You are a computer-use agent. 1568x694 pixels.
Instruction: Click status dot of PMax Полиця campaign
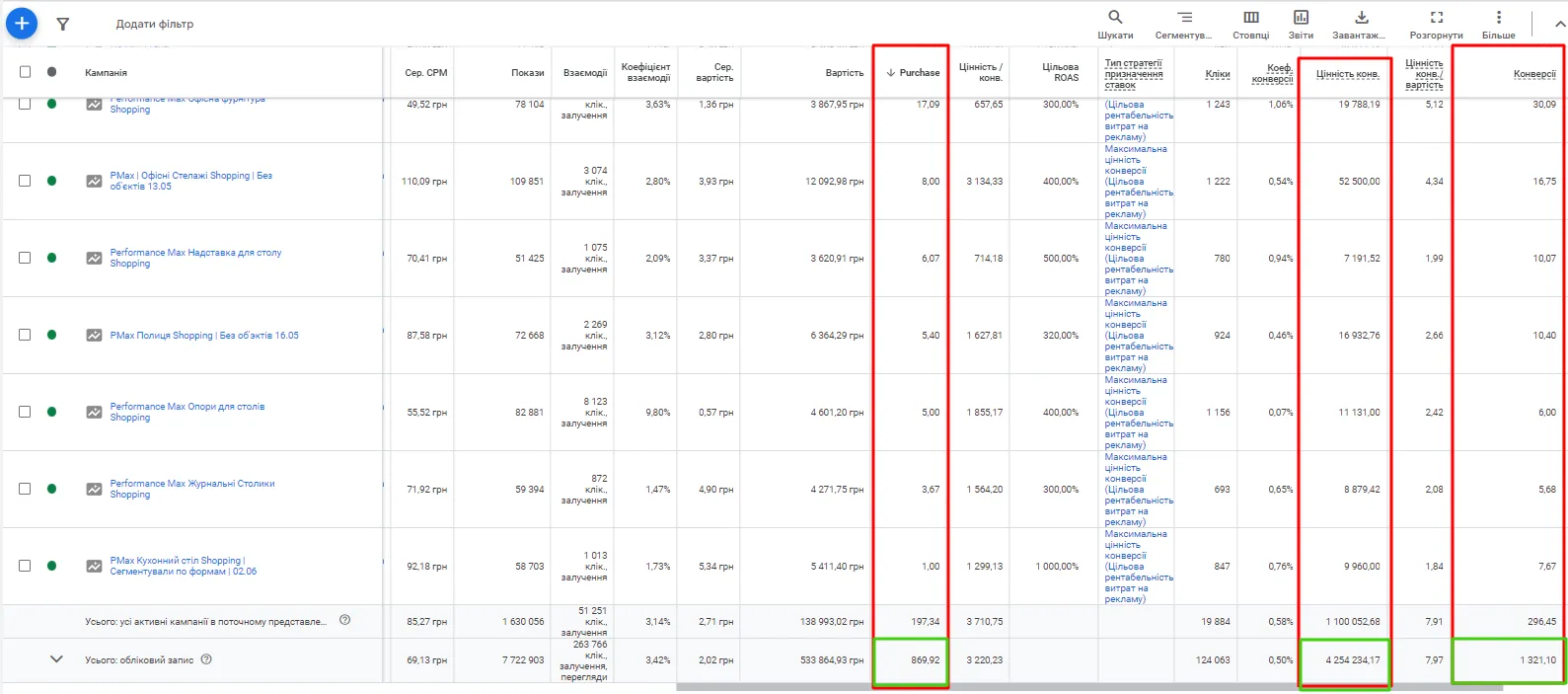[x=51, y=335]
